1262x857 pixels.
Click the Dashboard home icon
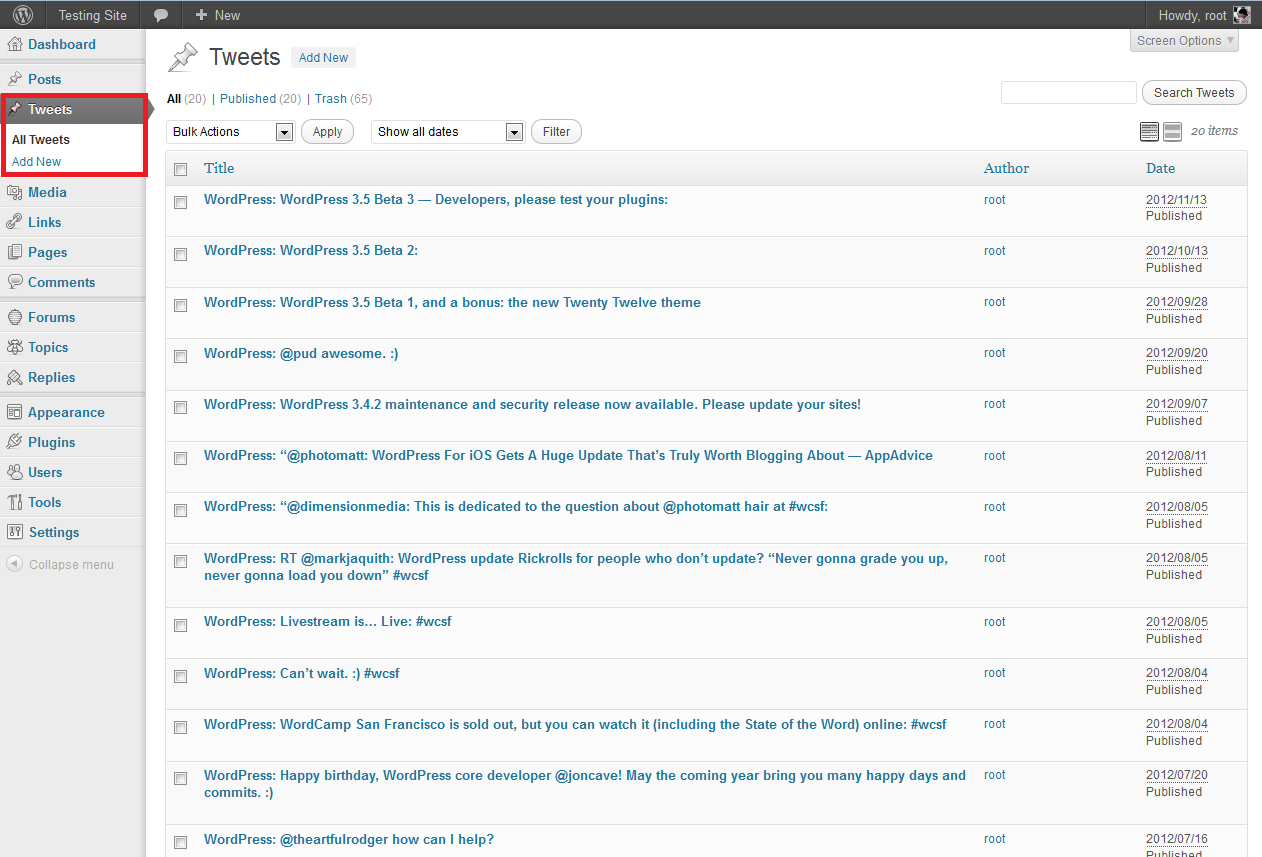tap(15, 44)
